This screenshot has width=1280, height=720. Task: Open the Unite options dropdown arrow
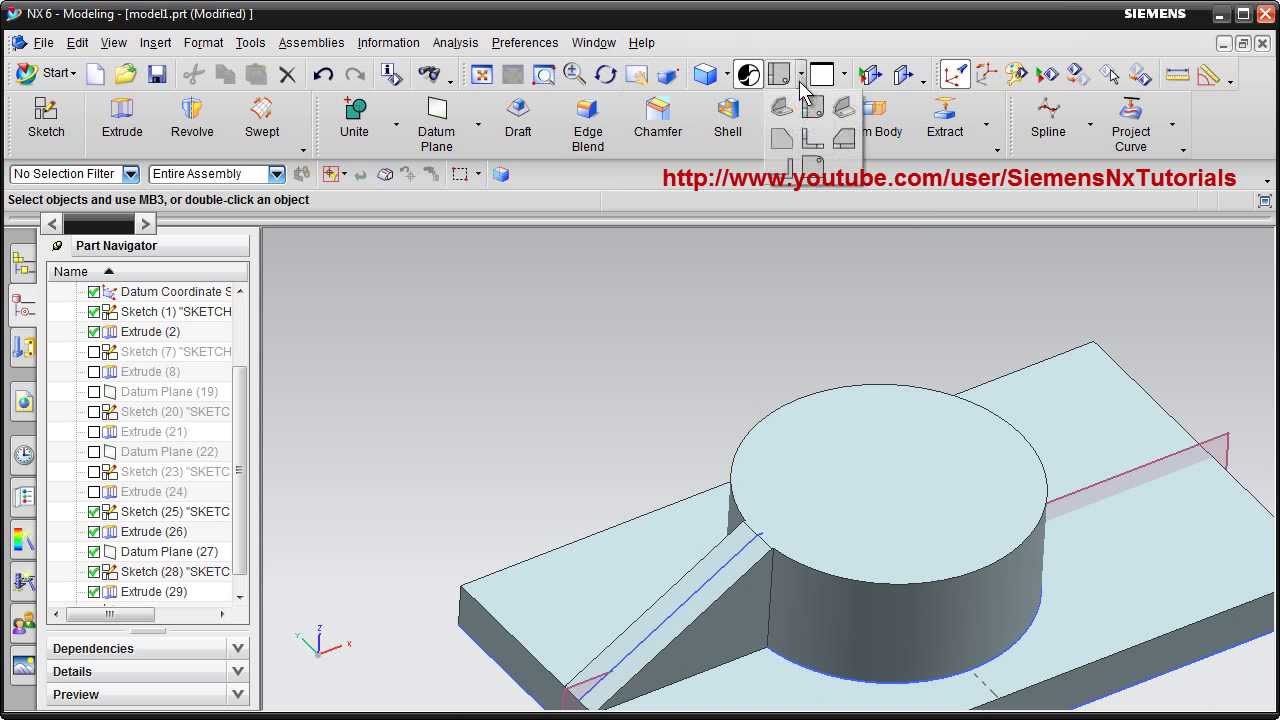[x=396, y=125]
